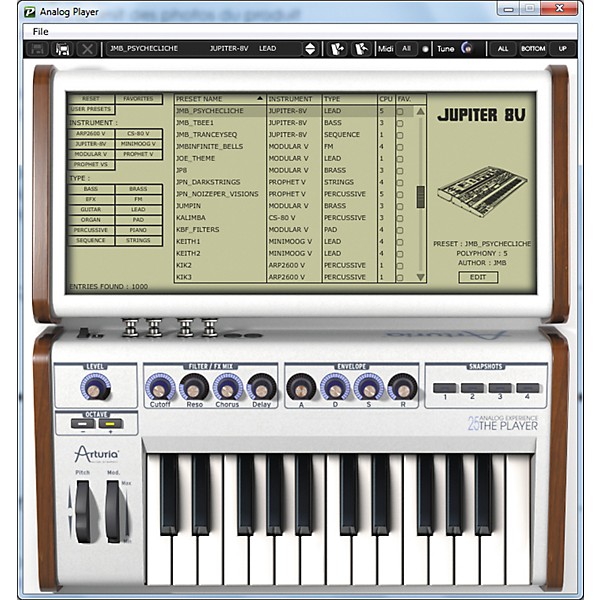Open the File menu
Screen dimensions: 600x600
41,32
